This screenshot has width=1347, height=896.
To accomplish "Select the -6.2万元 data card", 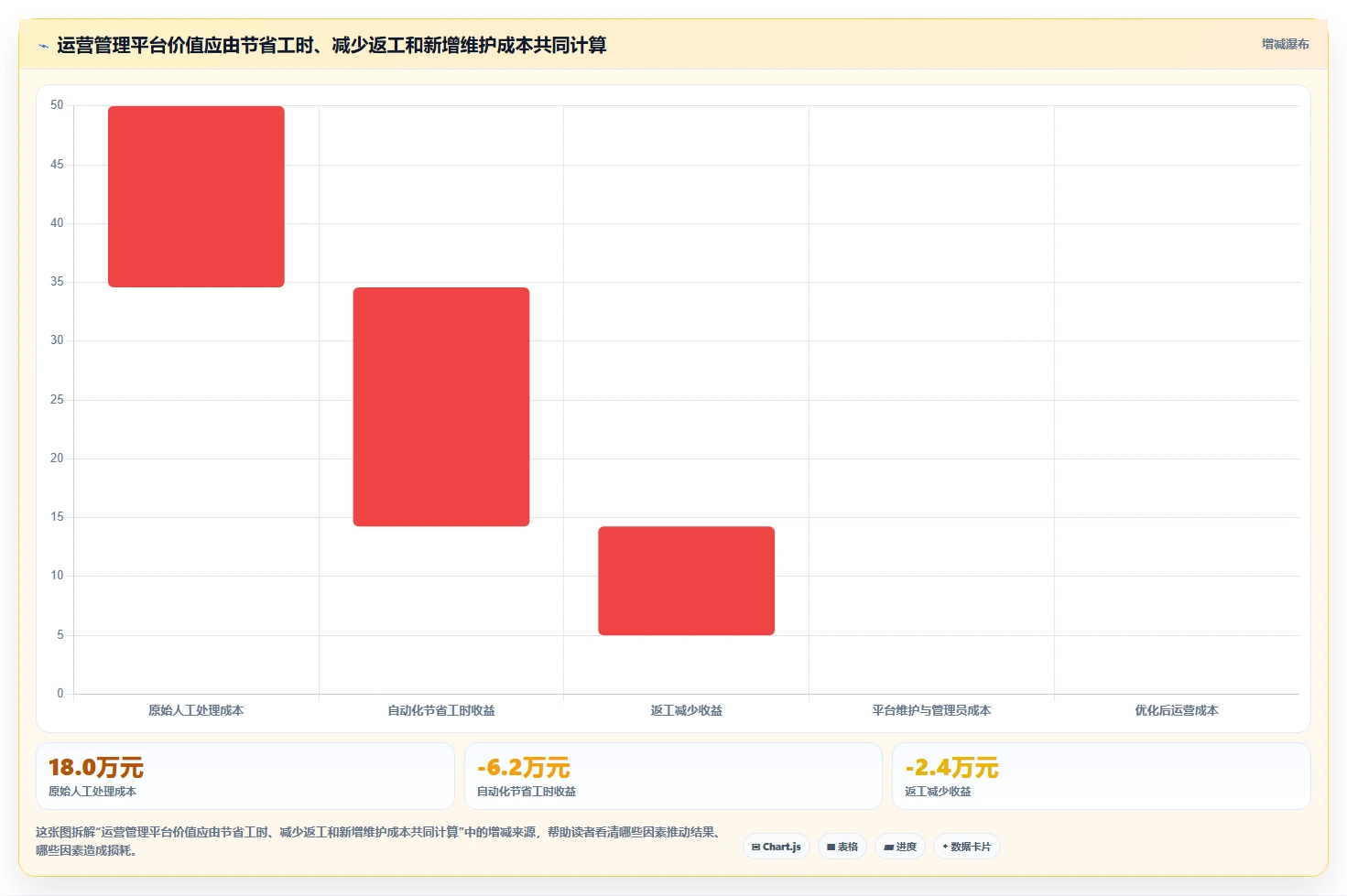I will point(673,776).
